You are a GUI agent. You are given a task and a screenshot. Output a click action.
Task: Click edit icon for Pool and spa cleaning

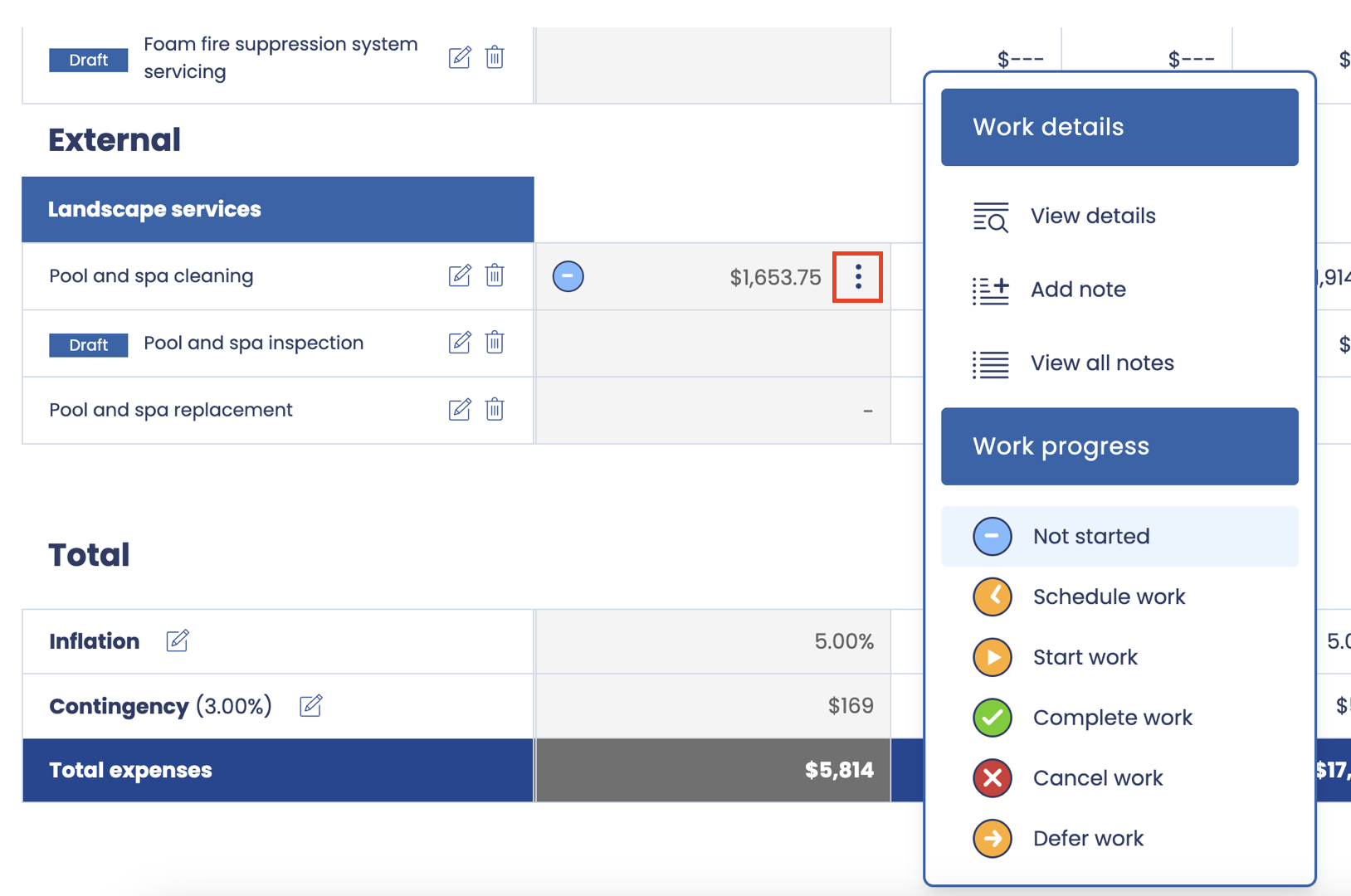pos(460,275)
